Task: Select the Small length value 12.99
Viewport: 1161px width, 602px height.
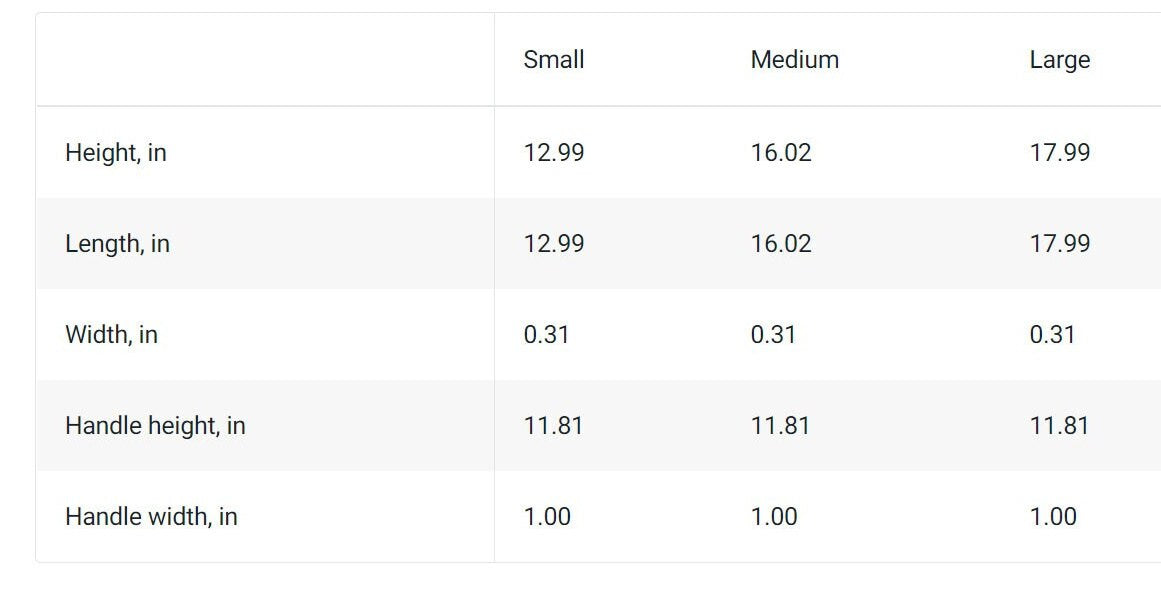Action: [554, 244]
